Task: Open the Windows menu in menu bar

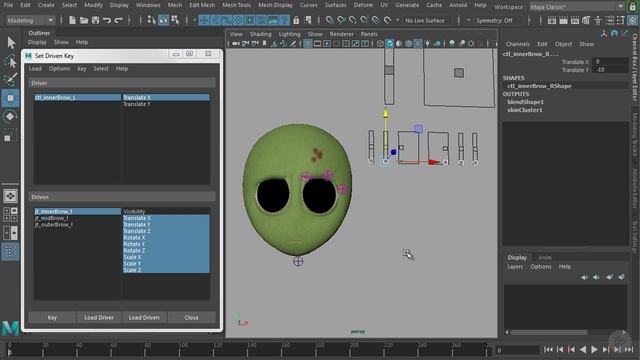Action: point(148,5)
